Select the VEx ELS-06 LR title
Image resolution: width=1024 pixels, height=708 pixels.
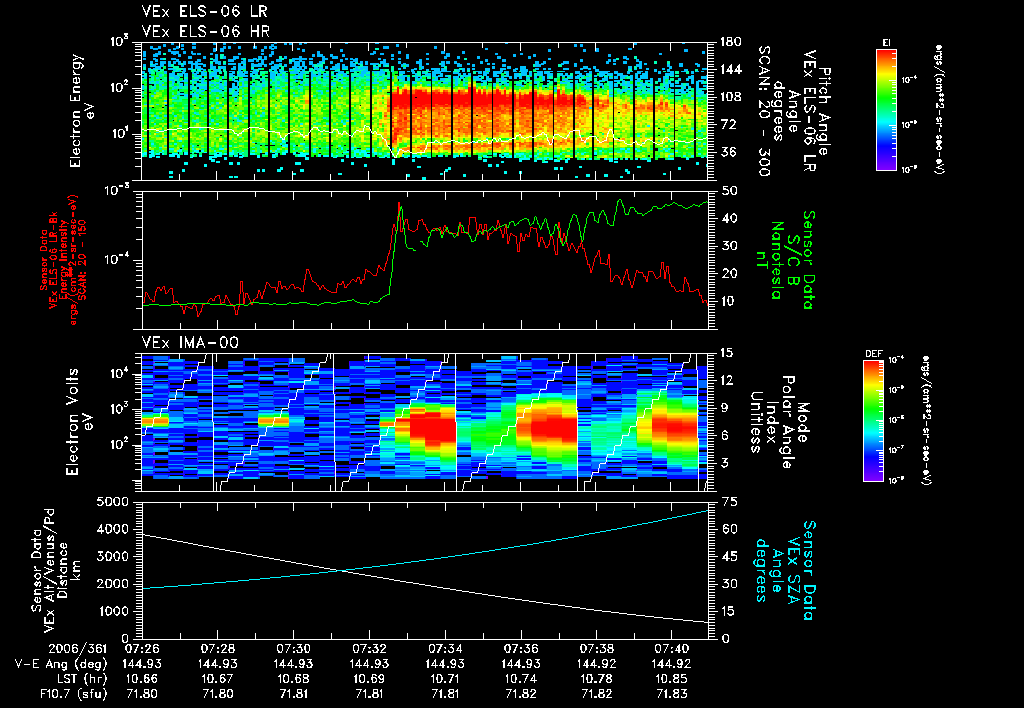[x=204, y=12]
